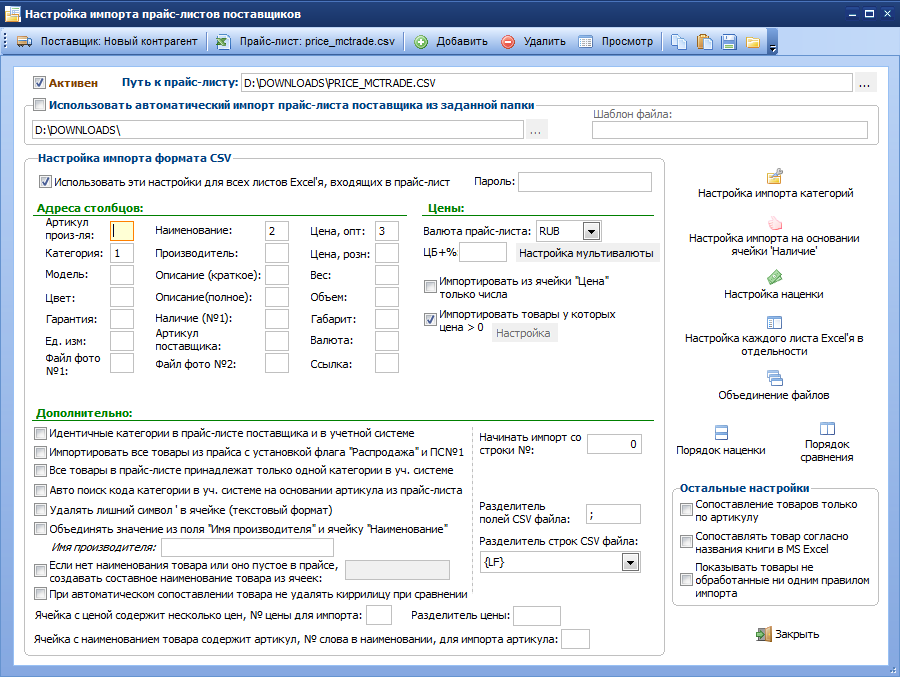The width and height of the screenshot is (900, 677).
Task: Open CSV row separator {LF} dropdown
Action: click(630, 562)
